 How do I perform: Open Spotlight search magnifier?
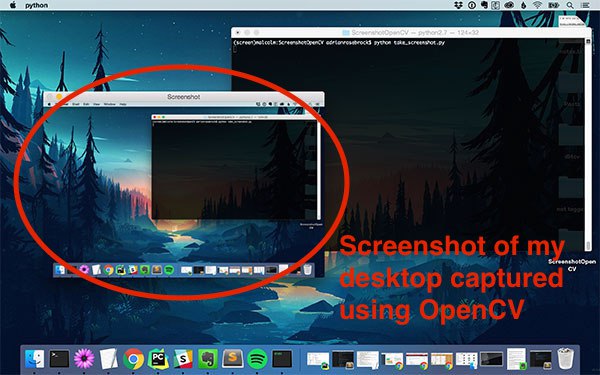[x=570, y=5]
